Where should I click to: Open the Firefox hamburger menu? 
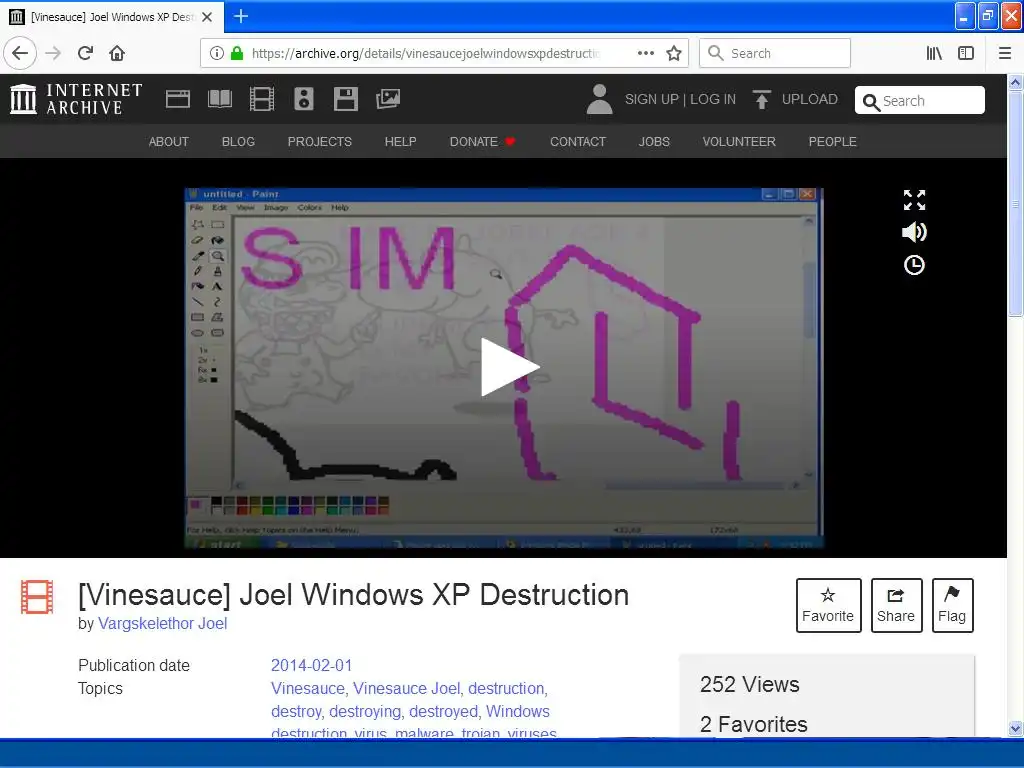pyautogui.click(x=1005, y=53)
